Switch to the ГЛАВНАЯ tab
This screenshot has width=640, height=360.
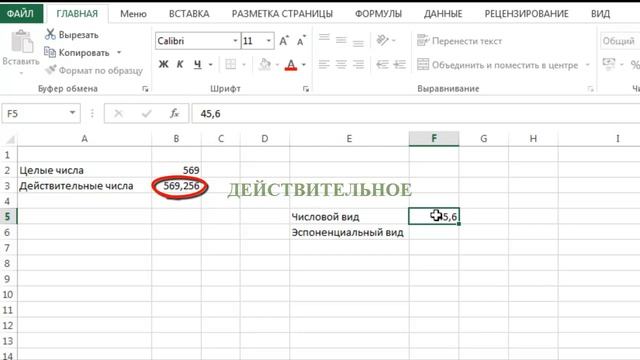77,13
